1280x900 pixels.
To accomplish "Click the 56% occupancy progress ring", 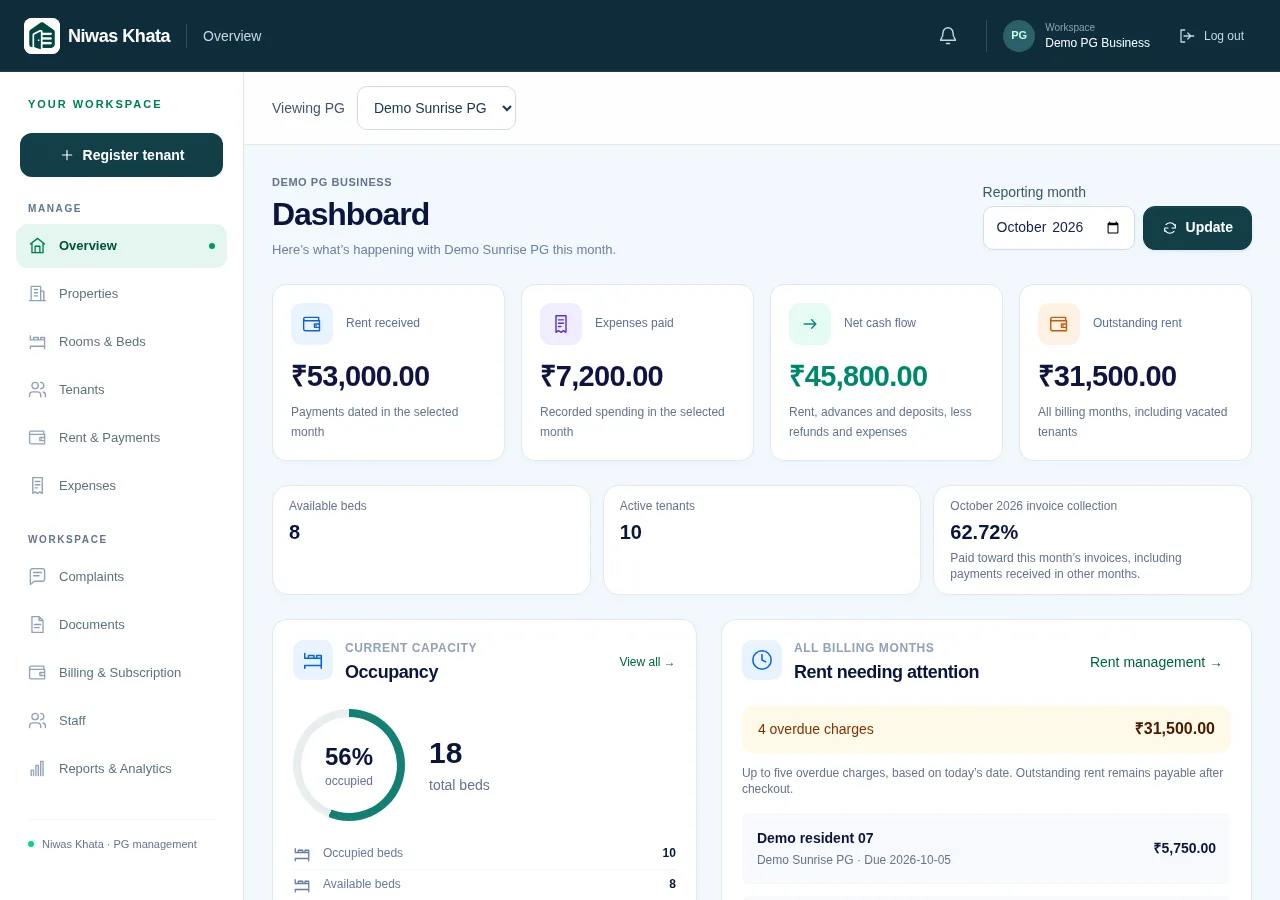I will [x=349, y=765].
